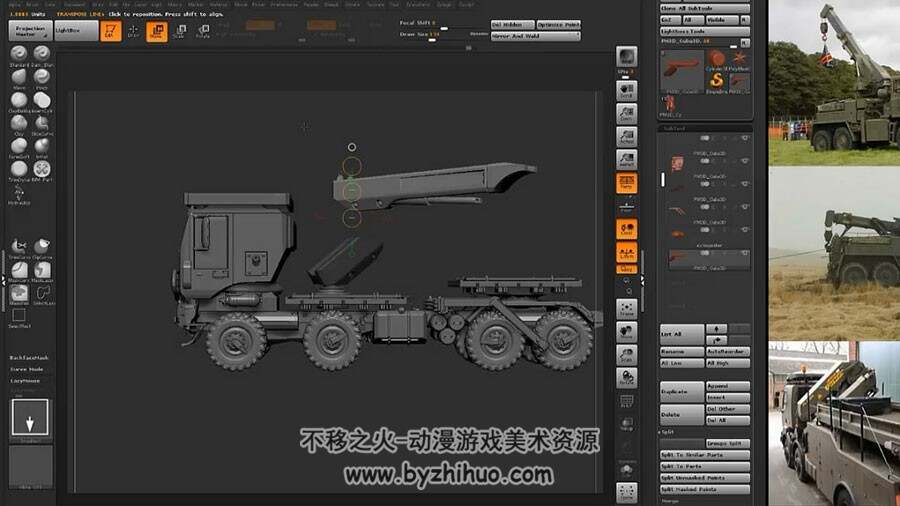Select the ClipCurve brush
900x506 pixels.
coord(41,247)
